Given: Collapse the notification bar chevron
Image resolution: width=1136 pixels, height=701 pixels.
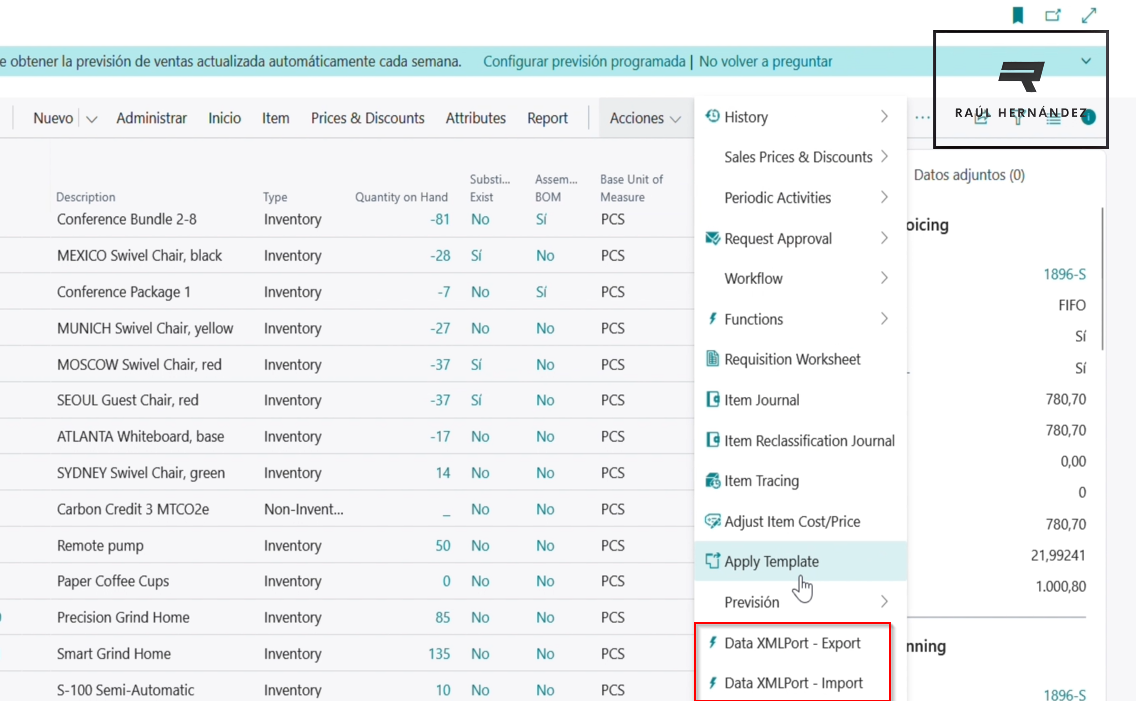Looking at the screenshot, I should click(x=1087, y=61).
